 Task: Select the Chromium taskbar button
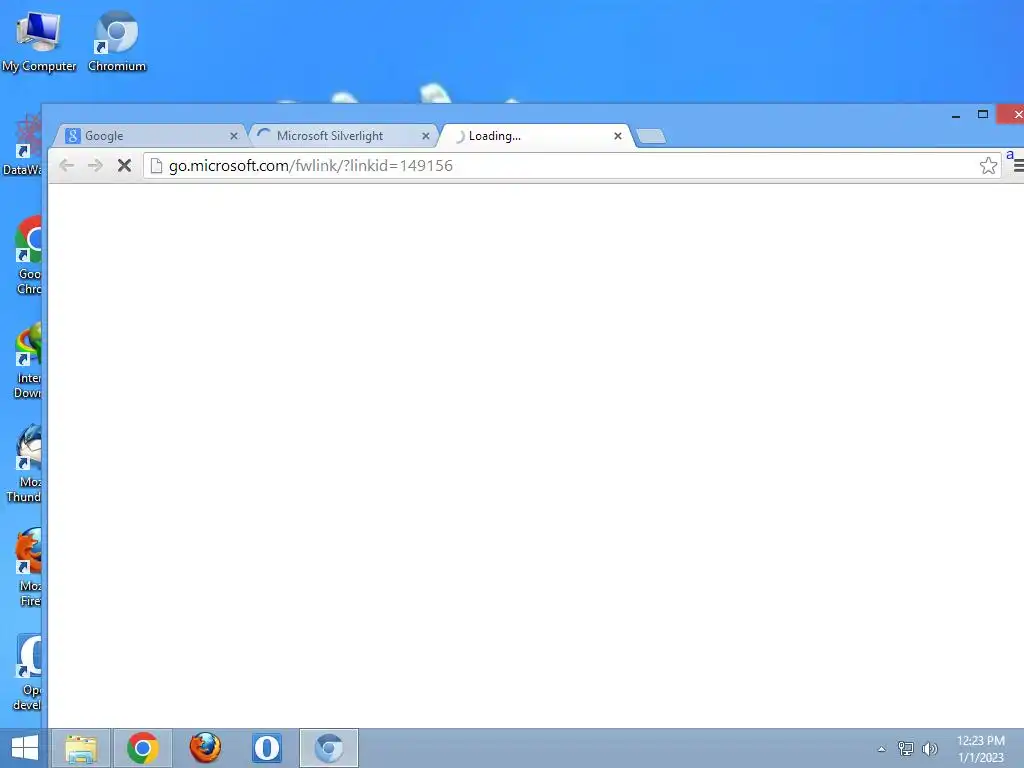[x=329, y=748]
